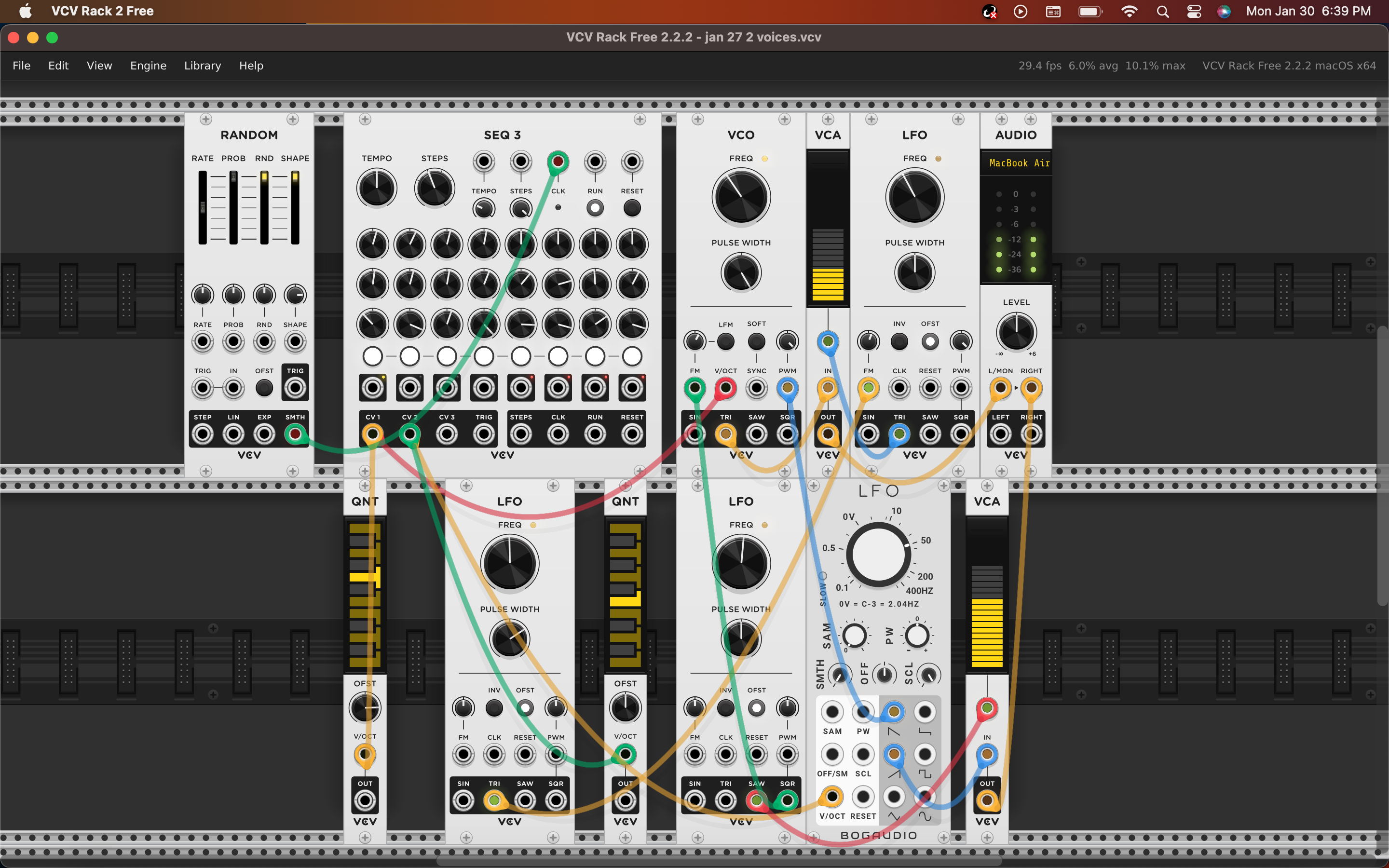
Task: Click the top LFO FREQ knob
Action: (x=914, y=197)
